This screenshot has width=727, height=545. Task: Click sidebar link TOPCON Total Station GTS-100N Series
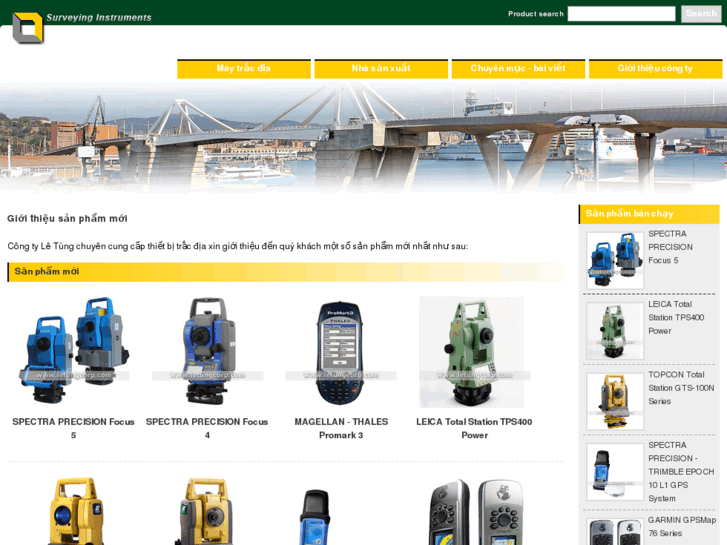681,388
